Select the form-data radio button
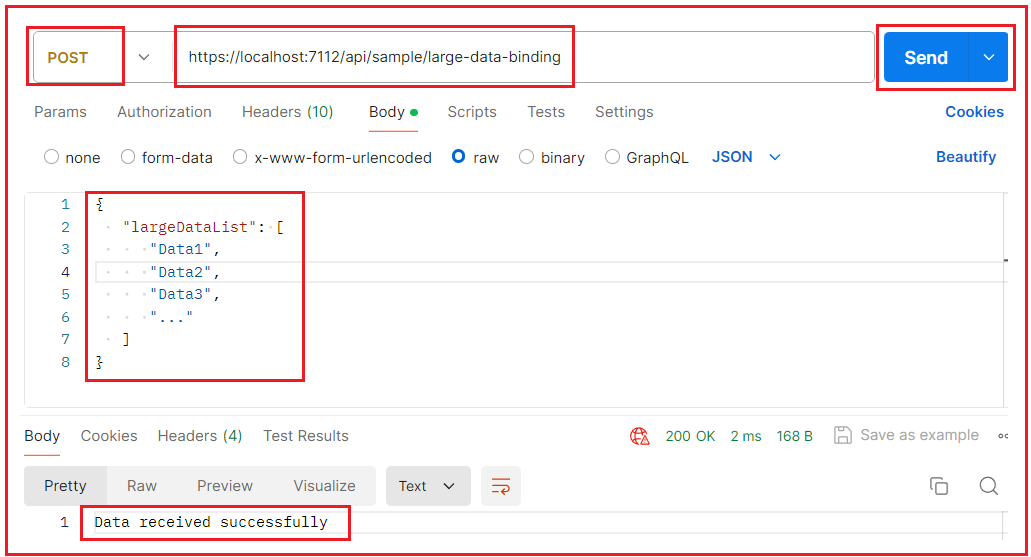 128,157
